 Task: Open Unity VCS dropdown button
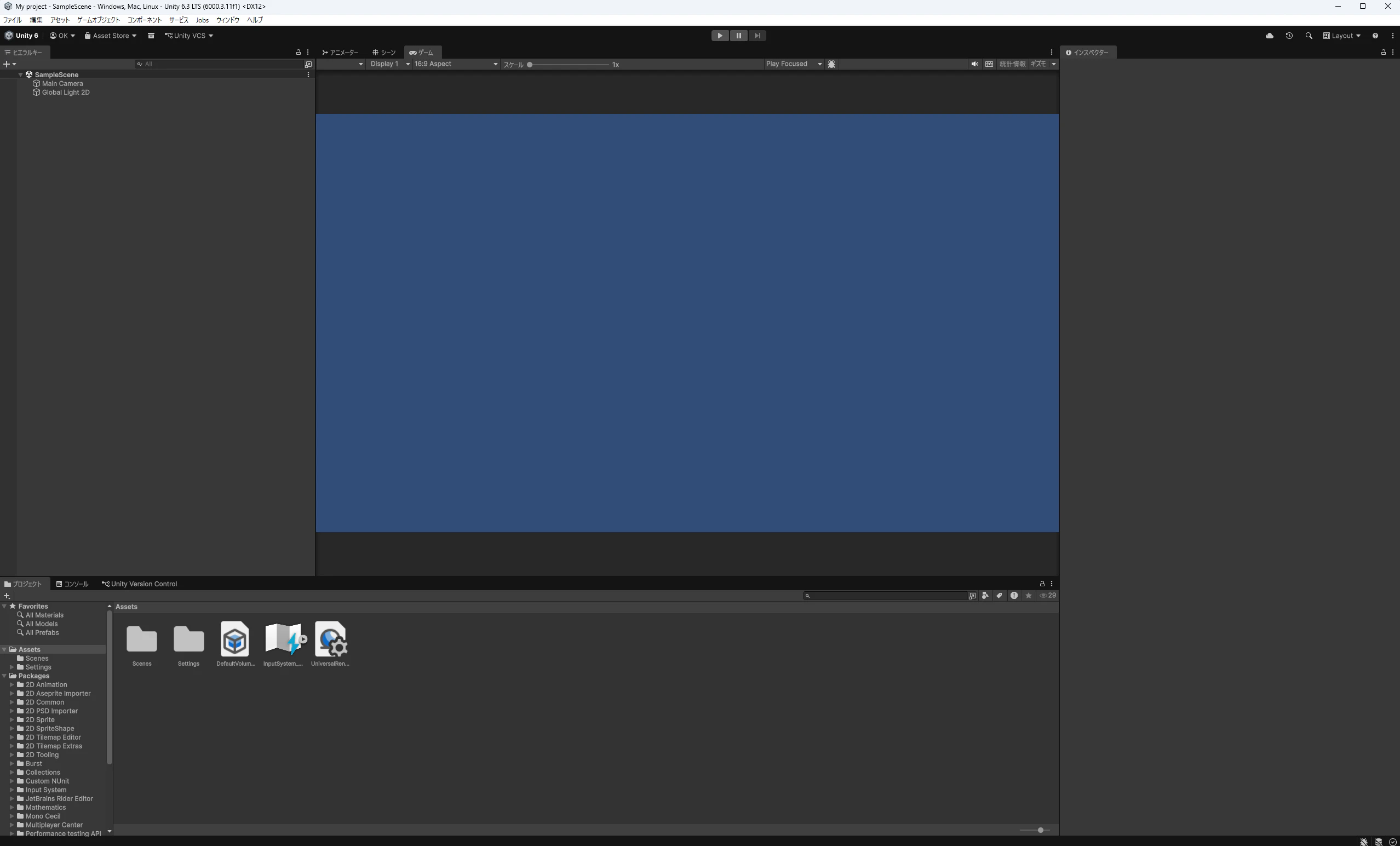pyautogui.click(x=188, y=35)
